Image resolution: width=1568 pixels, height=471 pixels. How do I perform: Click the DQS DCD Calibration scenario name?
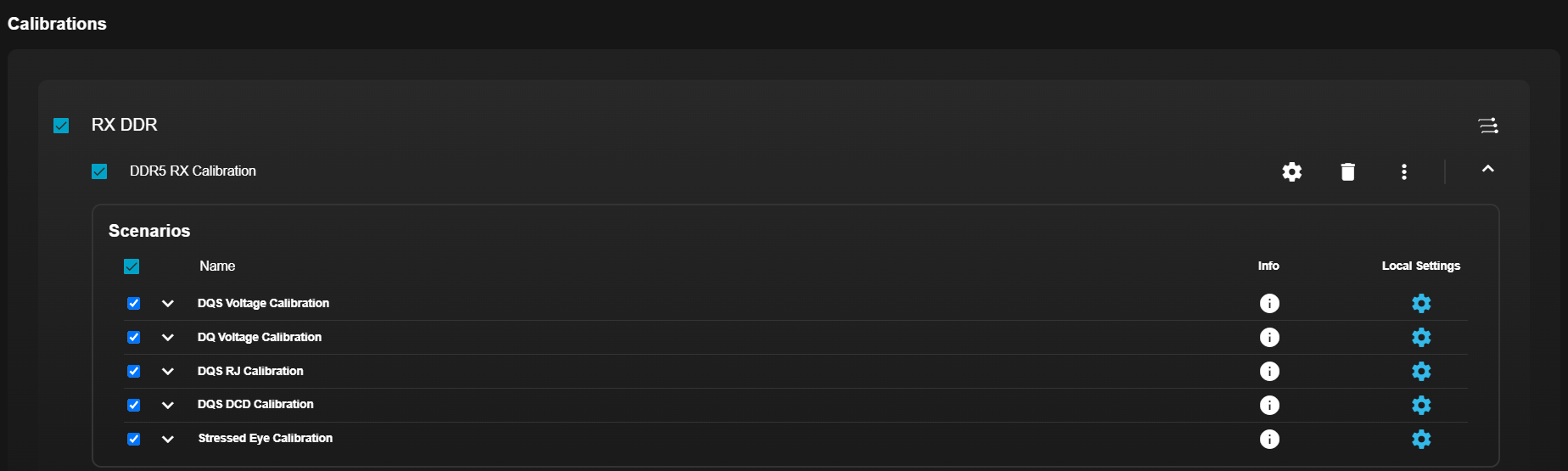[255, 404]
